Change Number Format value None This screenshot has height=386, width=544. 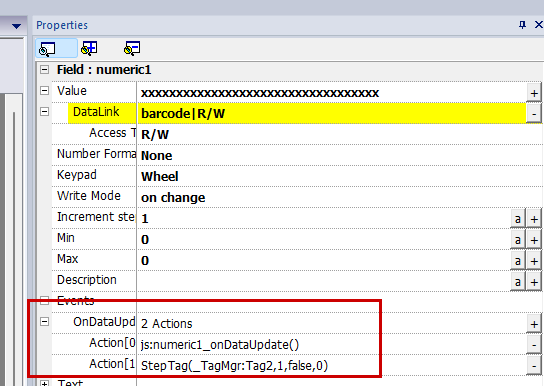click(340, 155)
